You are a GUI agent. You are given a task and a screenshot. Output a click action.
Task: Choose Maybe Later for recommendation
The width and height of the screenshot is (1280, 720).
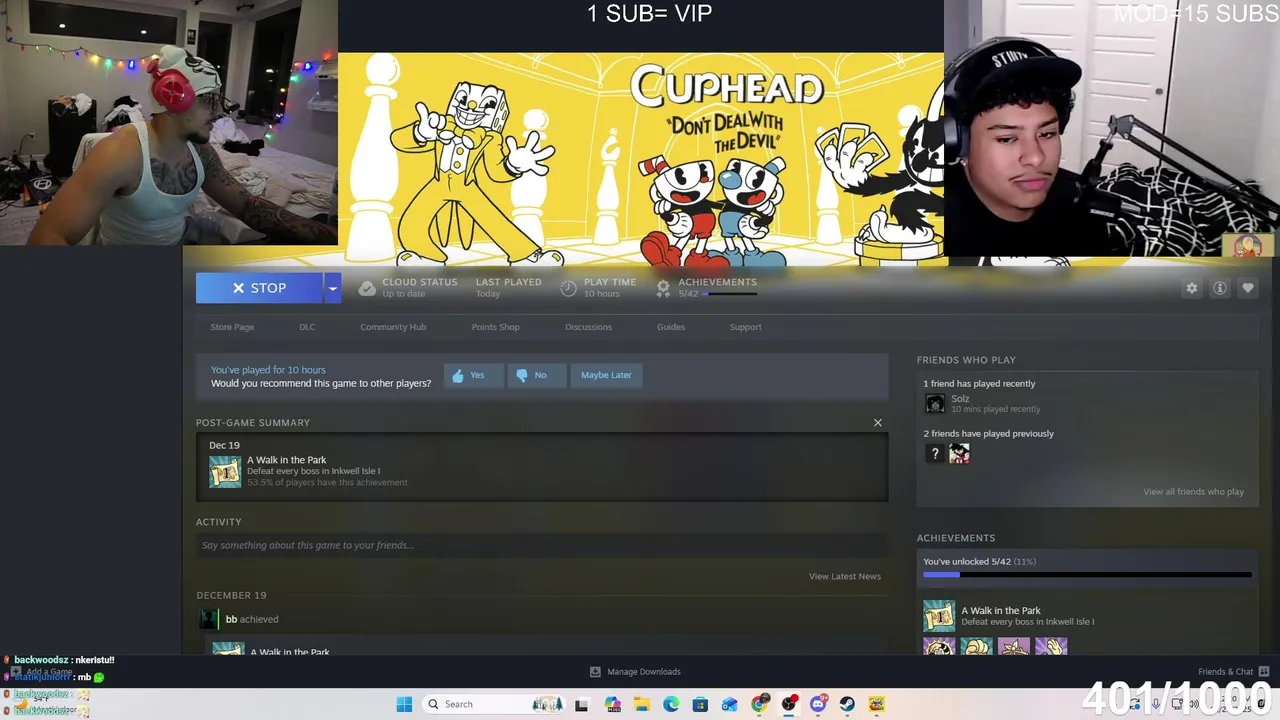point(606,375)
